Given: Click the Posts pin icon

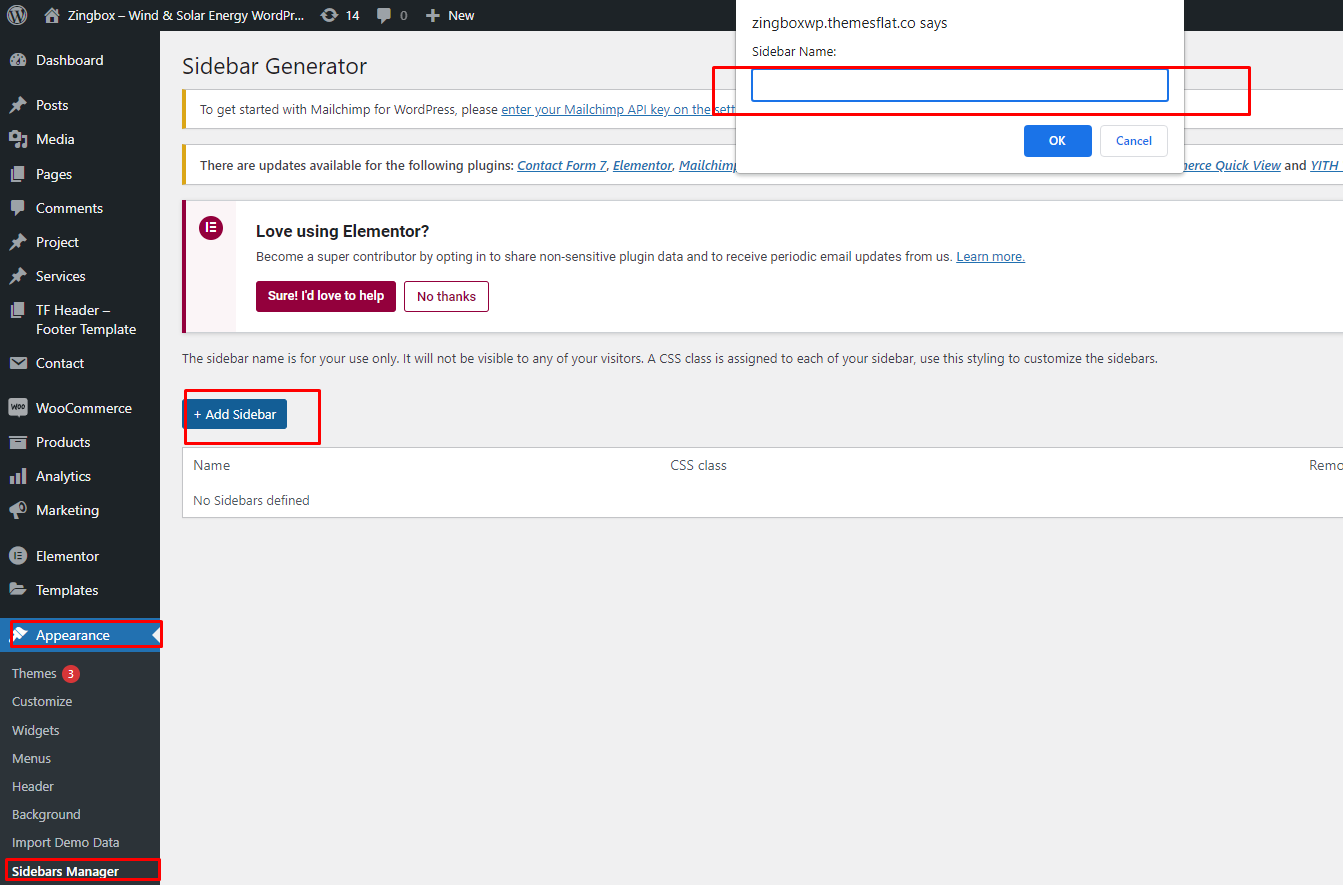Looking at the screenshot, I should pyautogui.click(x=18, y=105).
